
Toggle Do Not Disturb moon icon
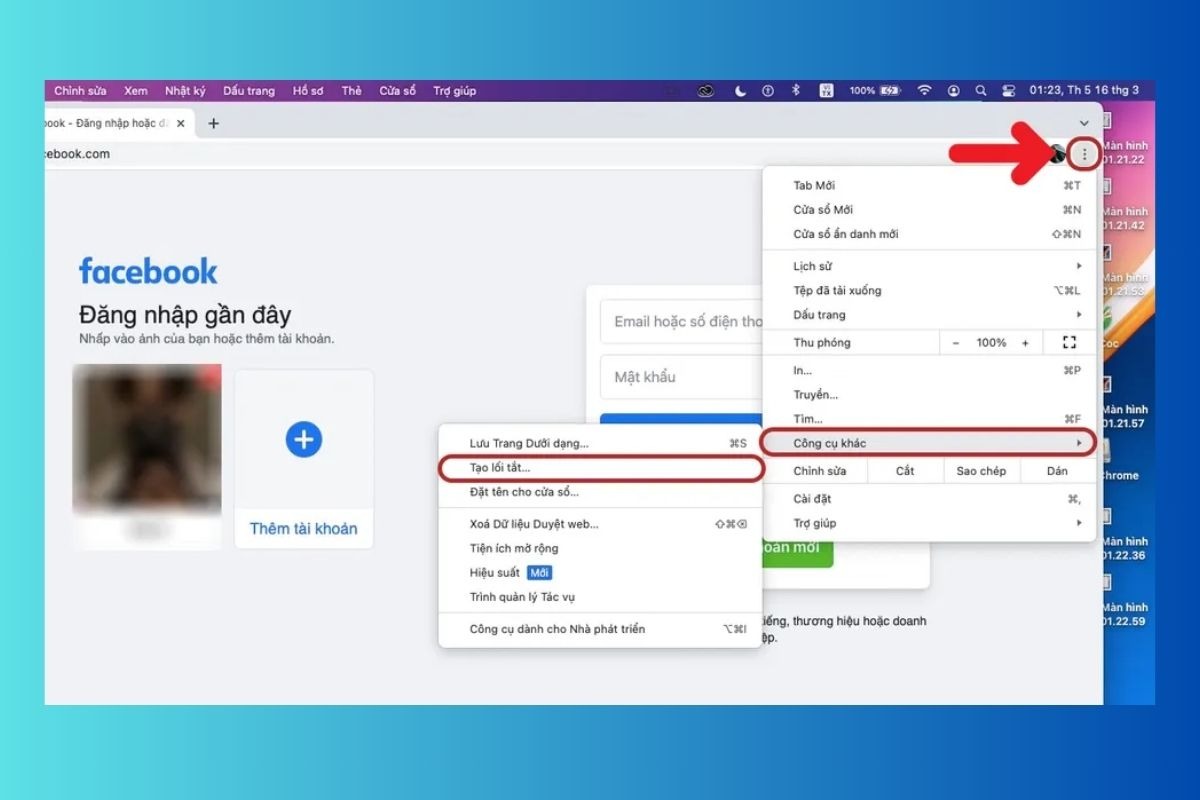coord(740,90)
